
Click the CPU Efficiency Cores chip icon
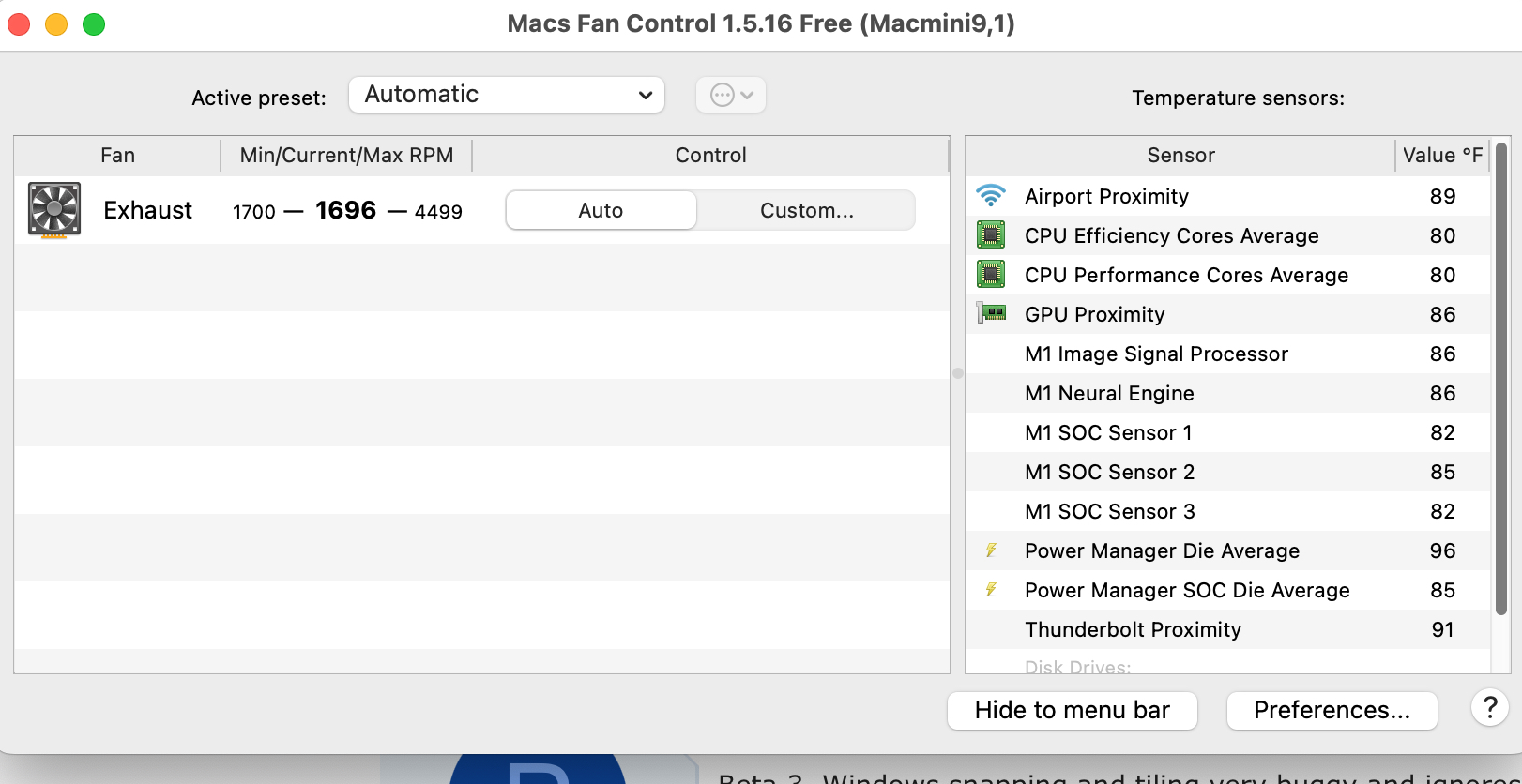pos(991,234)
